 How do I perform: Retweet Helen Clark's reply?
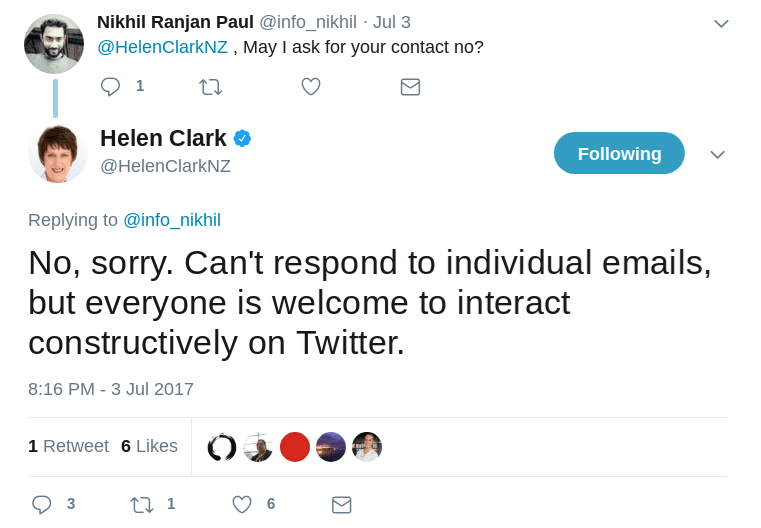(142, 504)
